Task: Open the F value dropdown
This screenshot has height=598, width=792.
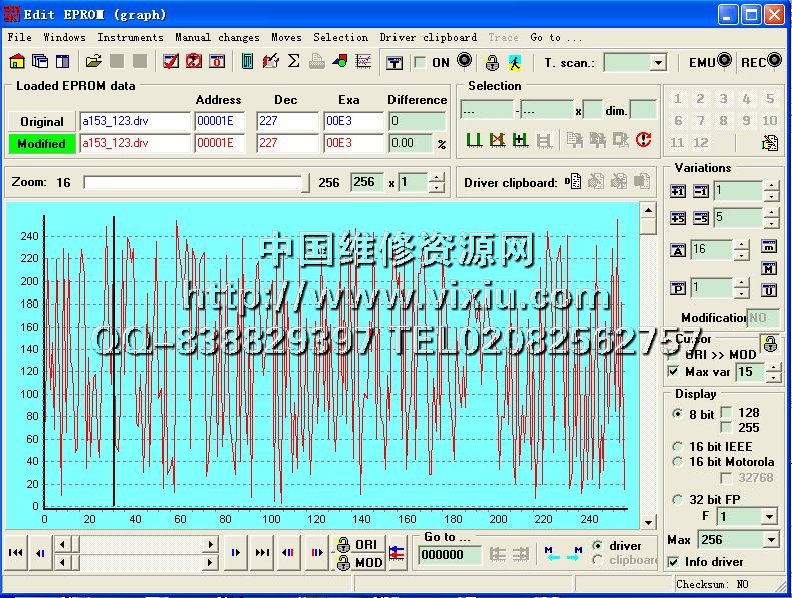Action: 770,517
